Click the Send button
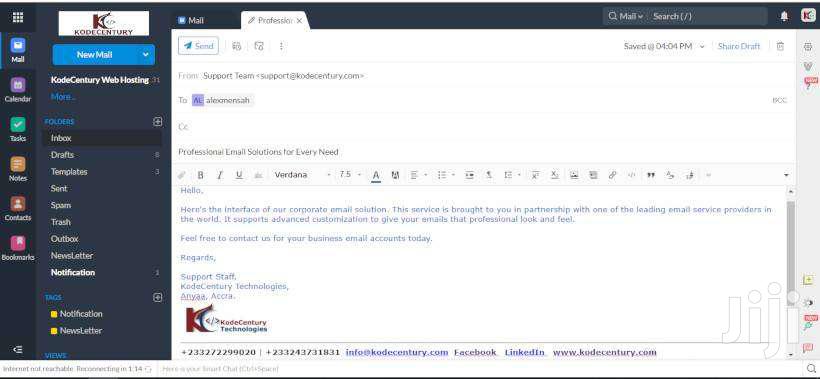 click(x=198, y=45)
